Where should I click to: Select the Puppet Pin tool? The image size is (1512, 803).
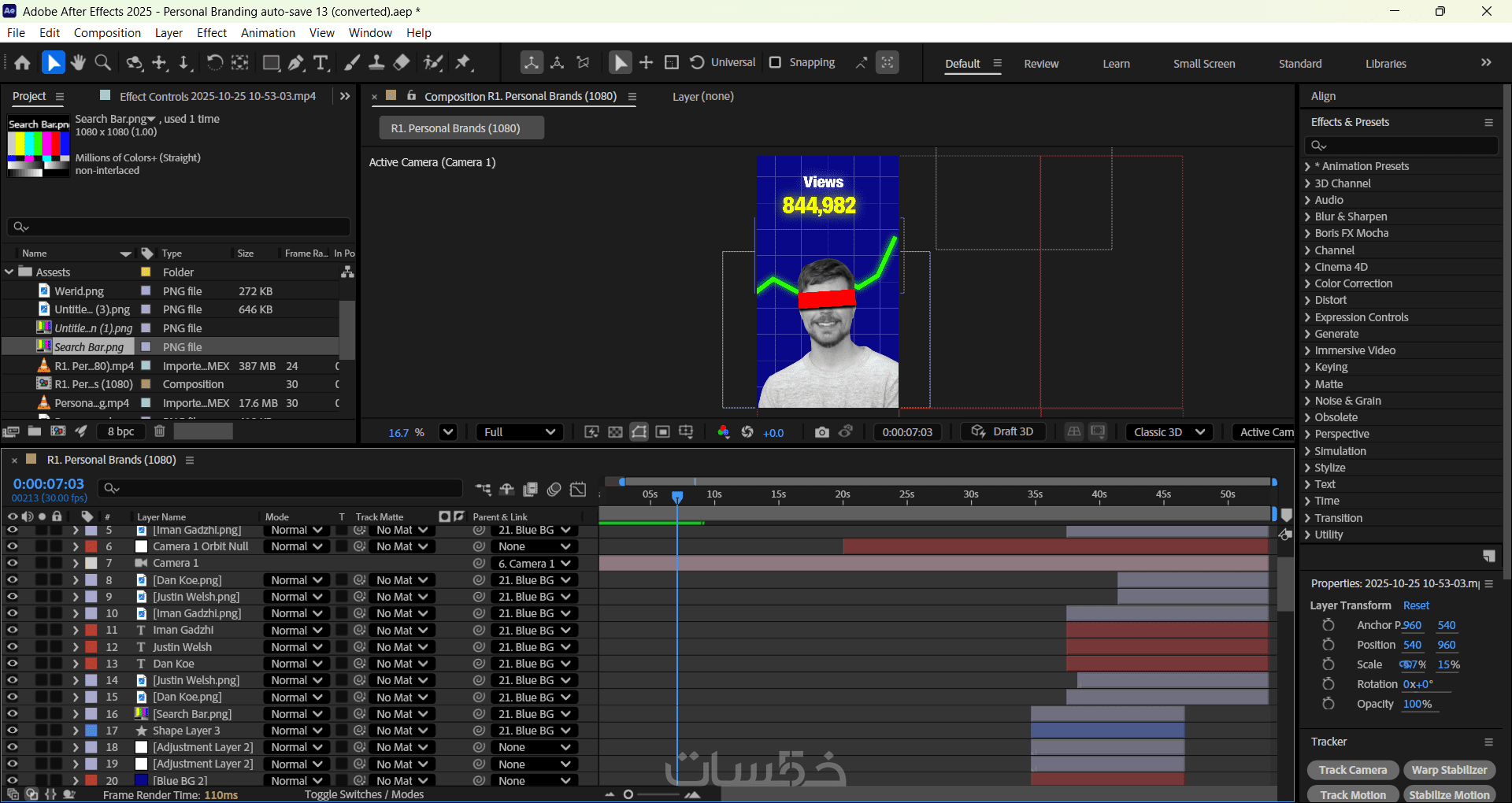pyautogui.click(x=463, y=63)
